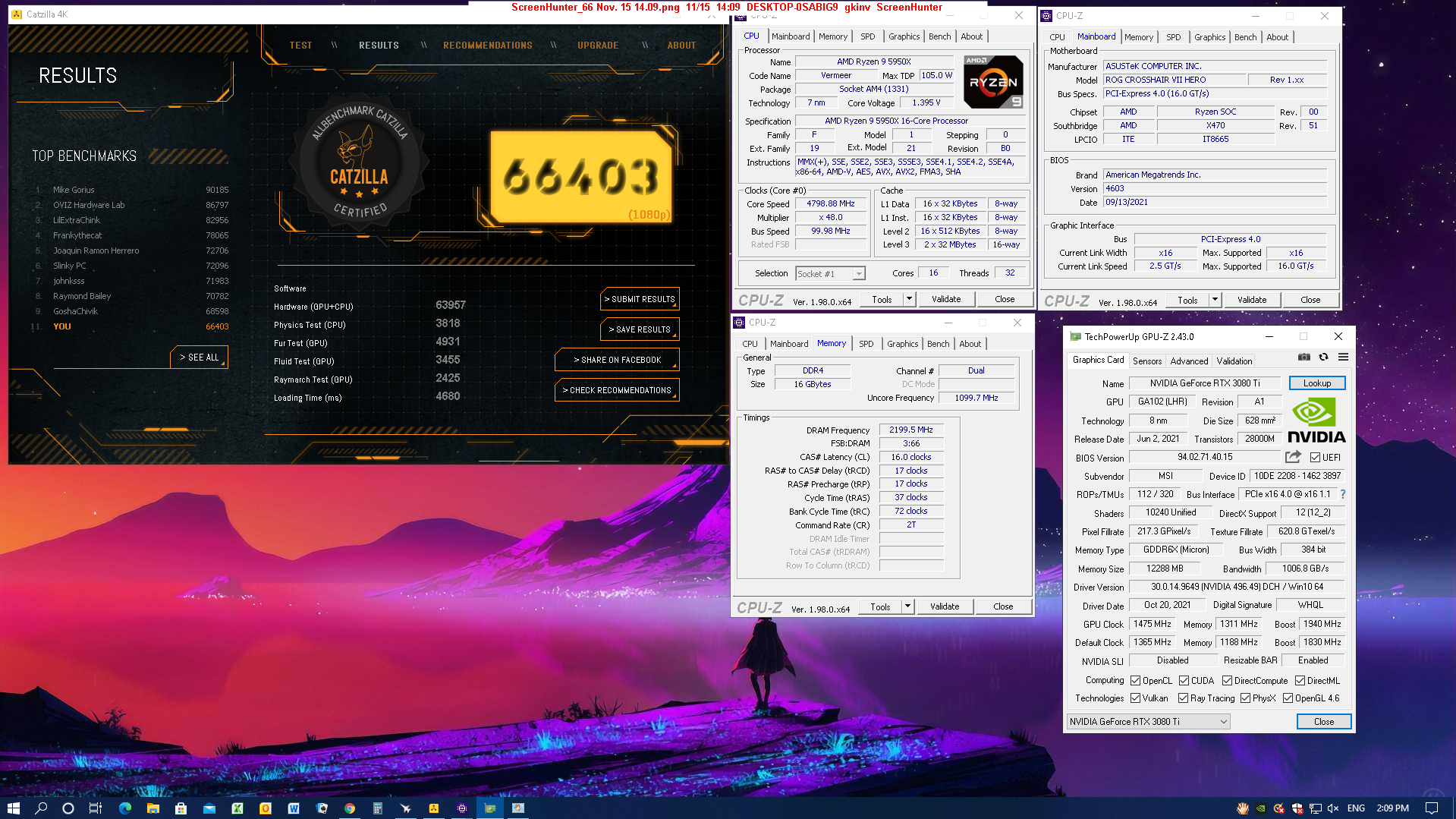1456x819 pixels.
Task: Open Bench tab in CPU-Z CPU window
Action: coord(939,36)
